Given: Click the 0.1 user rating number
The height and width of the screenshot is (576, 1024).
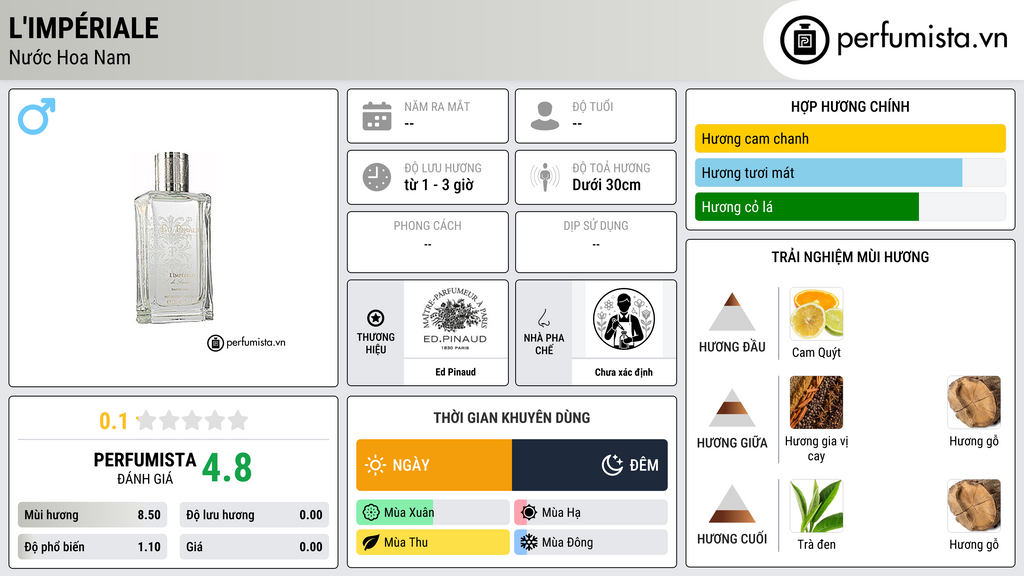Looking at the screenshot, I should (x=113, y=421).
